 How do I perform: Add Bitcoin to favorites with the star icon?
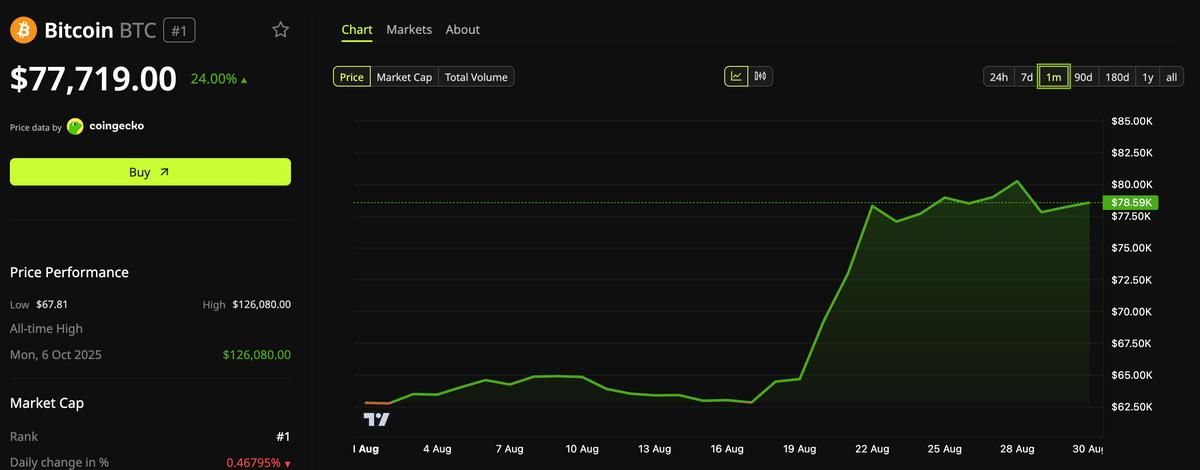[x=281, y=30]
